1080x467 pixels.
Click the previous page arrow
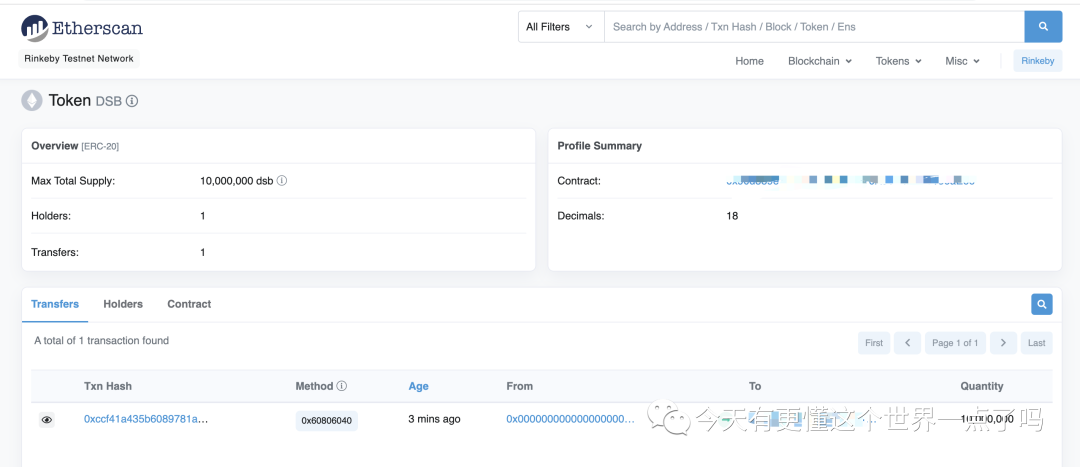(908, 343)
